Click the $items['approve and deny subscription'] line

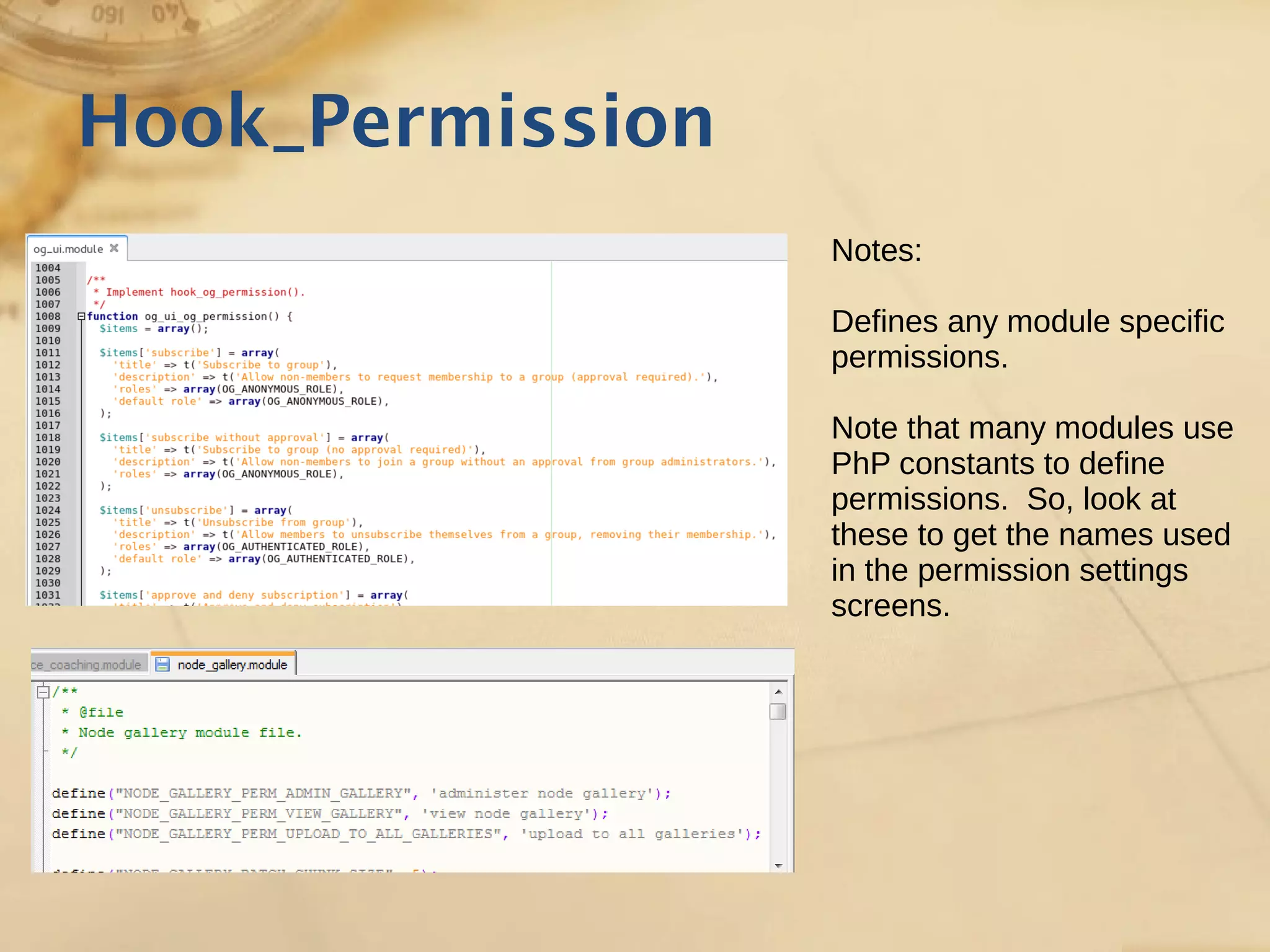tap(254, 595)
